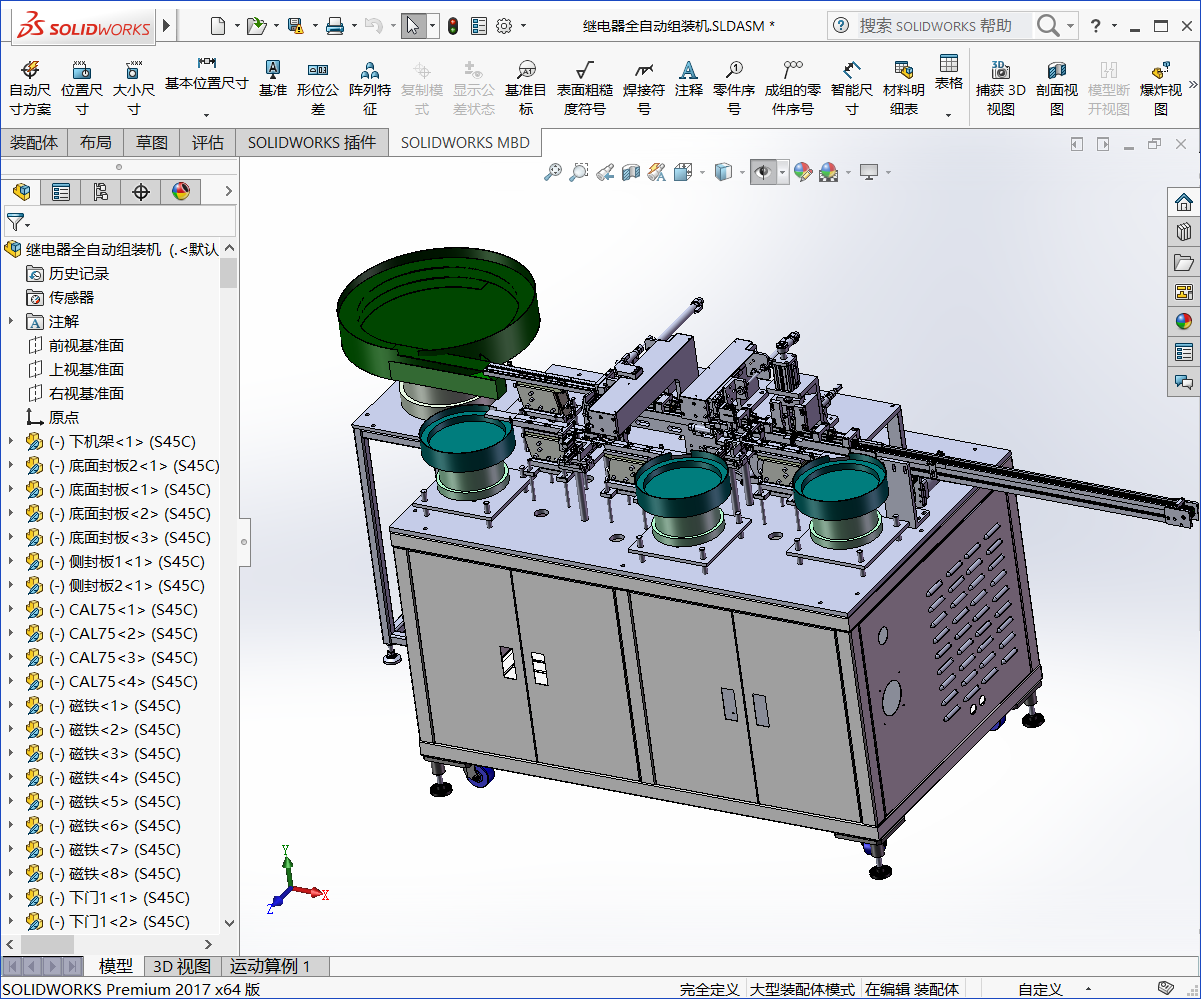Screen dimensions: 1201x999
Task: Click the help question mark button
Action: 1096,26
